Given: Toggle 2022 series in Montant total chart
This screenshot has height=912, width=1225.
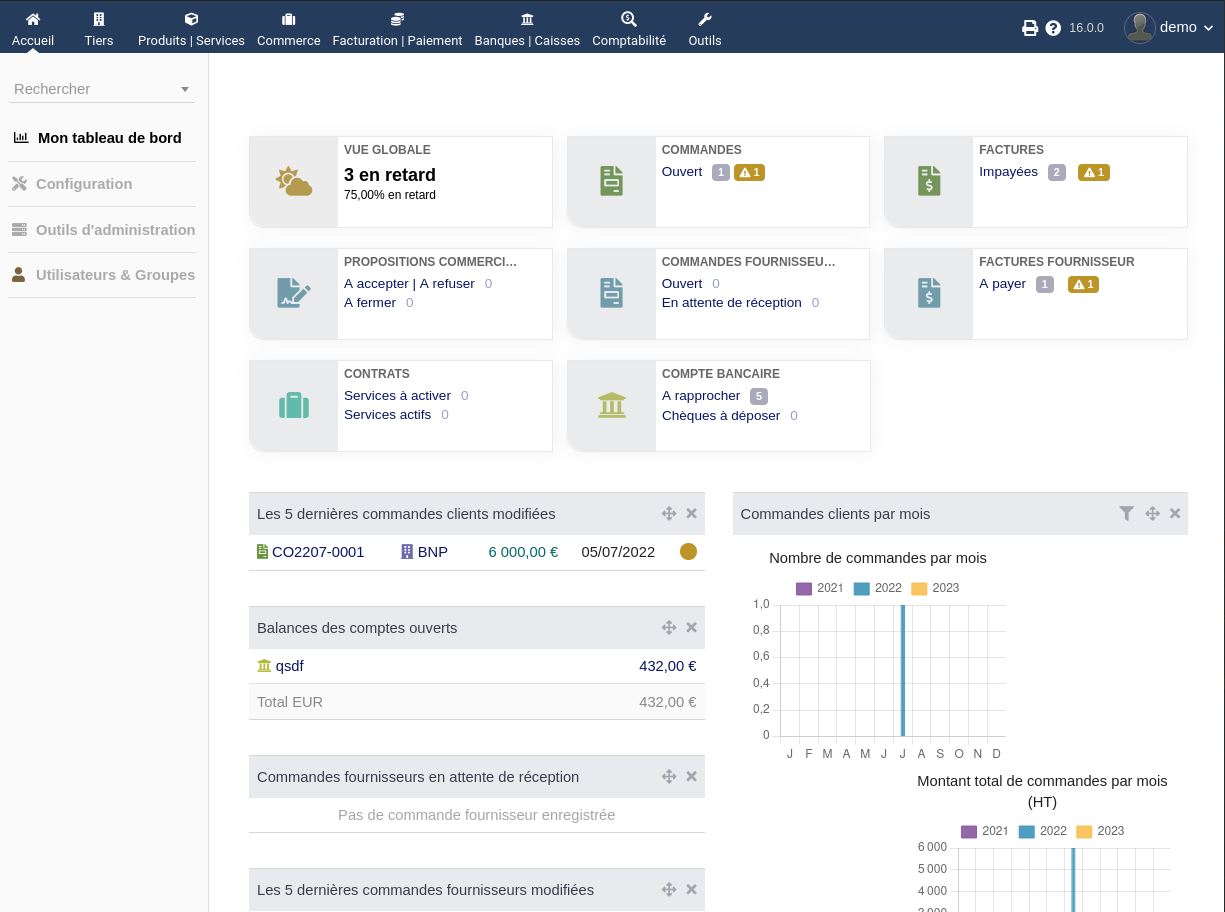Looking at the screenshot, I should (x=1043, y=831).
